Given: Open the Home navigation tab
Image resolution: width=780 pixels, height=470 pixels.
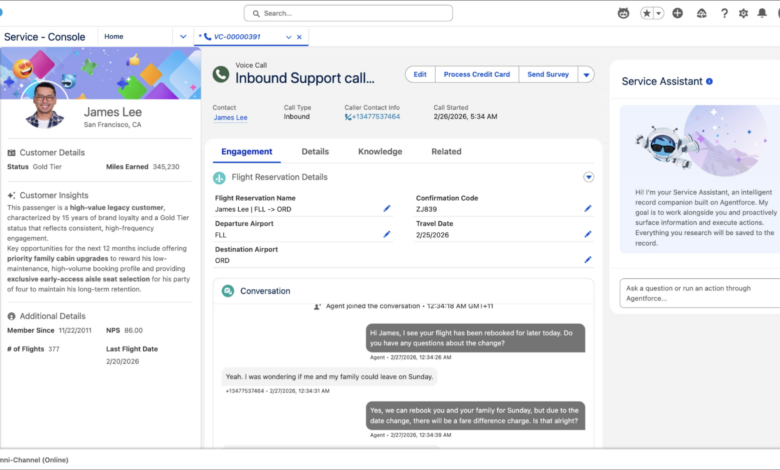Looking at the screenshot, I should tap(114, 36).
